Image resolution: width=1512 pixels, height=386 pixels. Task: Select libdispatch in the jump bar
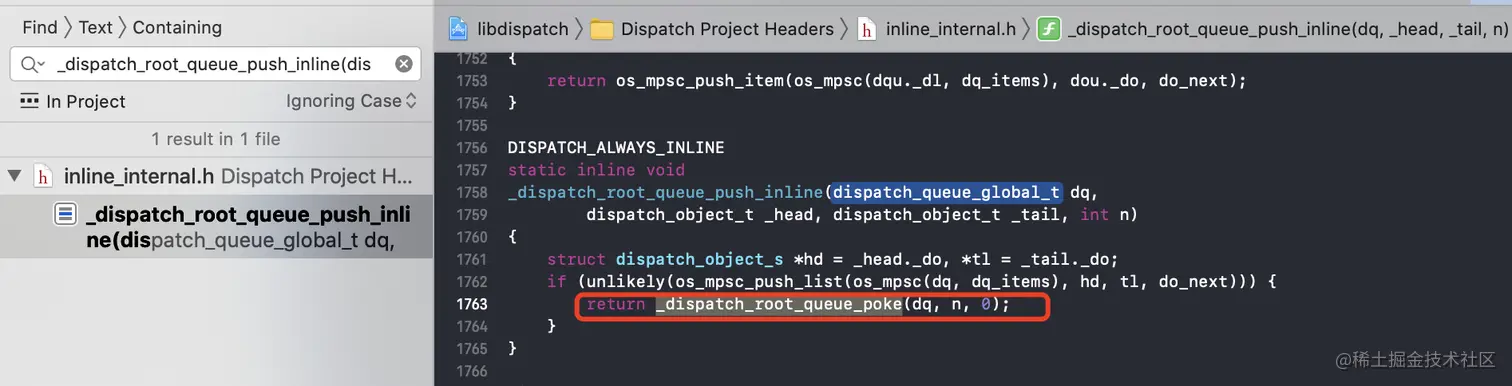point(521,29)
